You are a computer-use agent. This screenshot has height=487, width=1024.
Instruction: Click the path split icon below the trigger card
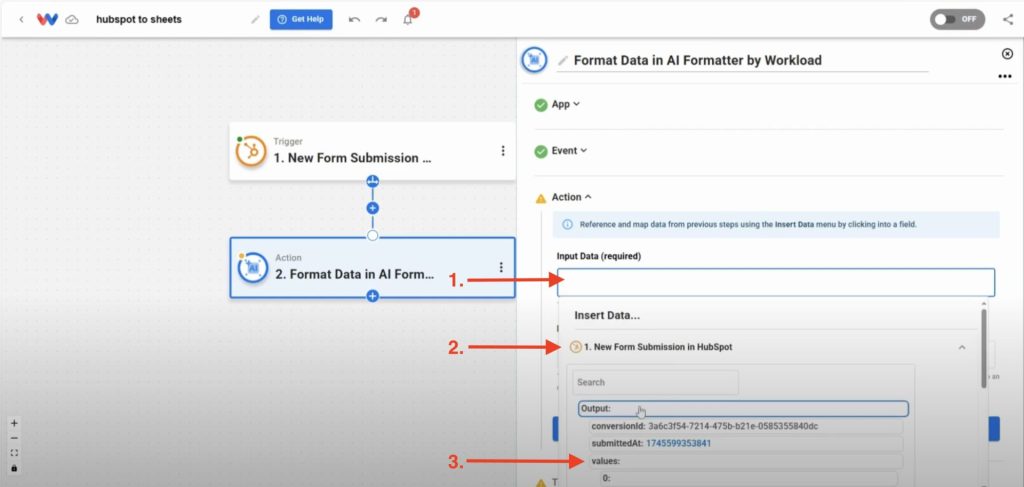(x=372, y=181)
